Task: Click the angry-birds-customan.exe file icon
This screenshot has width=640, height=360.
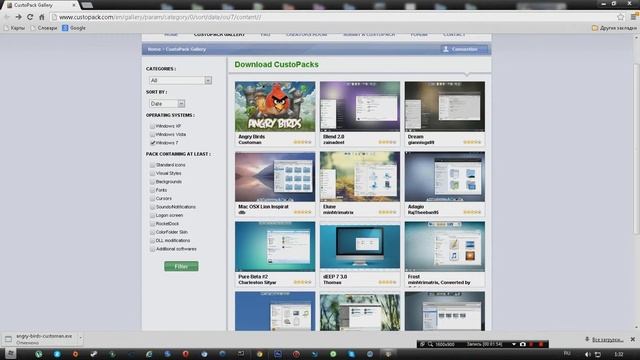Action: click(x=8, y=339)
